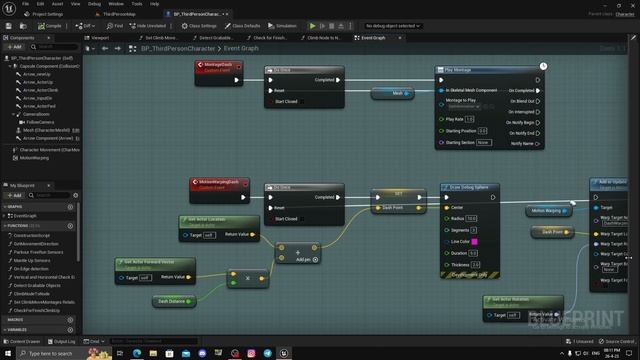The width and height of the screenshot is (640, 360).
Task: Click the Radius value on Draw Debug Sphere
Action: (x=471, y=218)
